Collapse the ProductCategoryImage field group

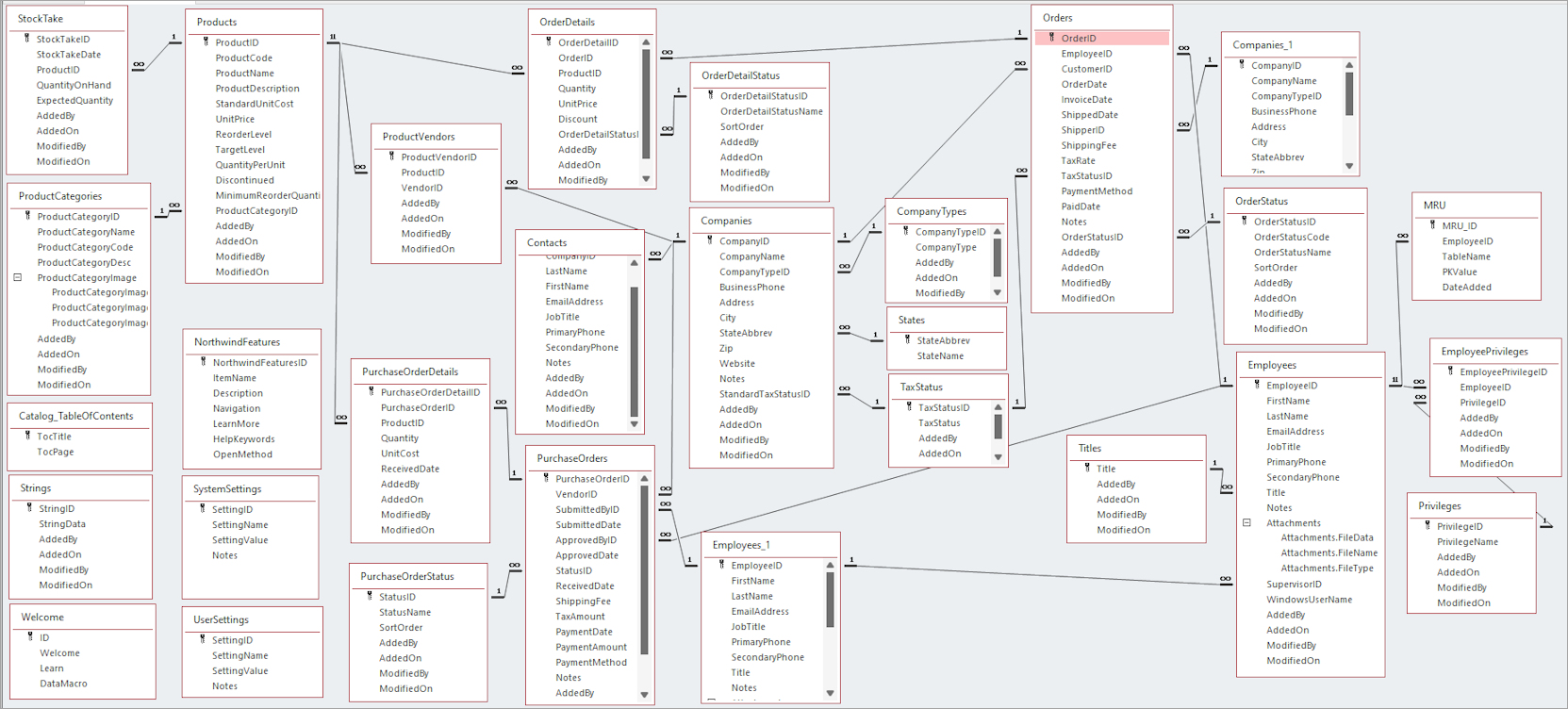(x=17, y=277)
